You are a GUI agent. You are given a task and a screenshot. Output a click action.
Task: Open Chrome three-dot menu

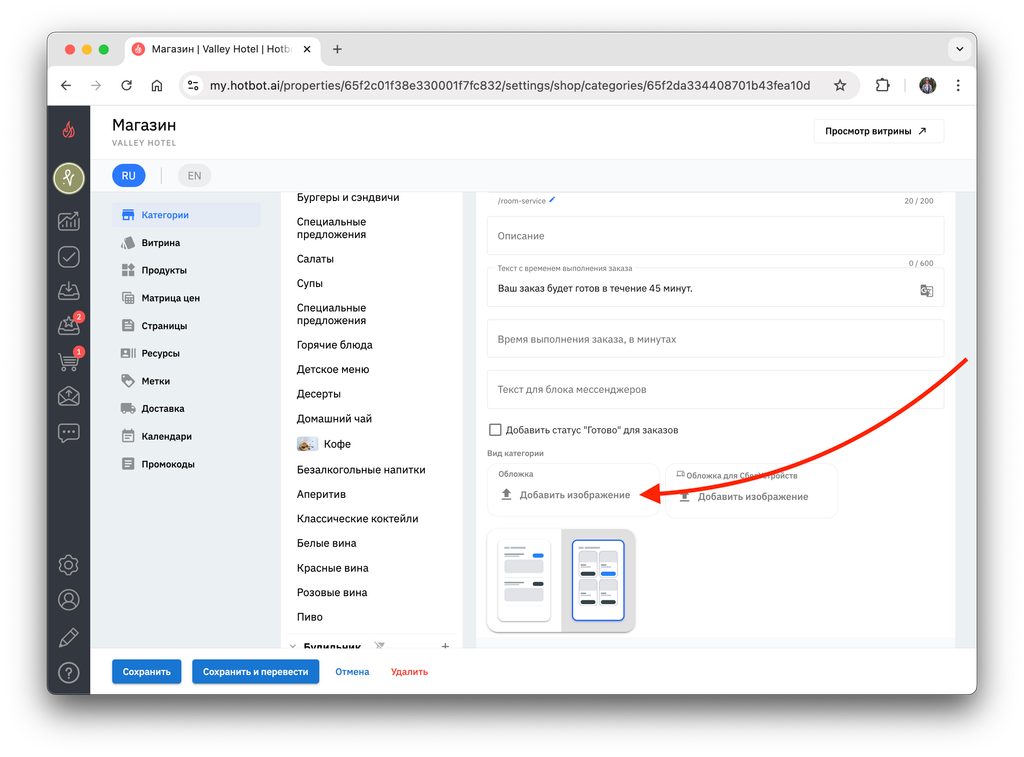958,86
